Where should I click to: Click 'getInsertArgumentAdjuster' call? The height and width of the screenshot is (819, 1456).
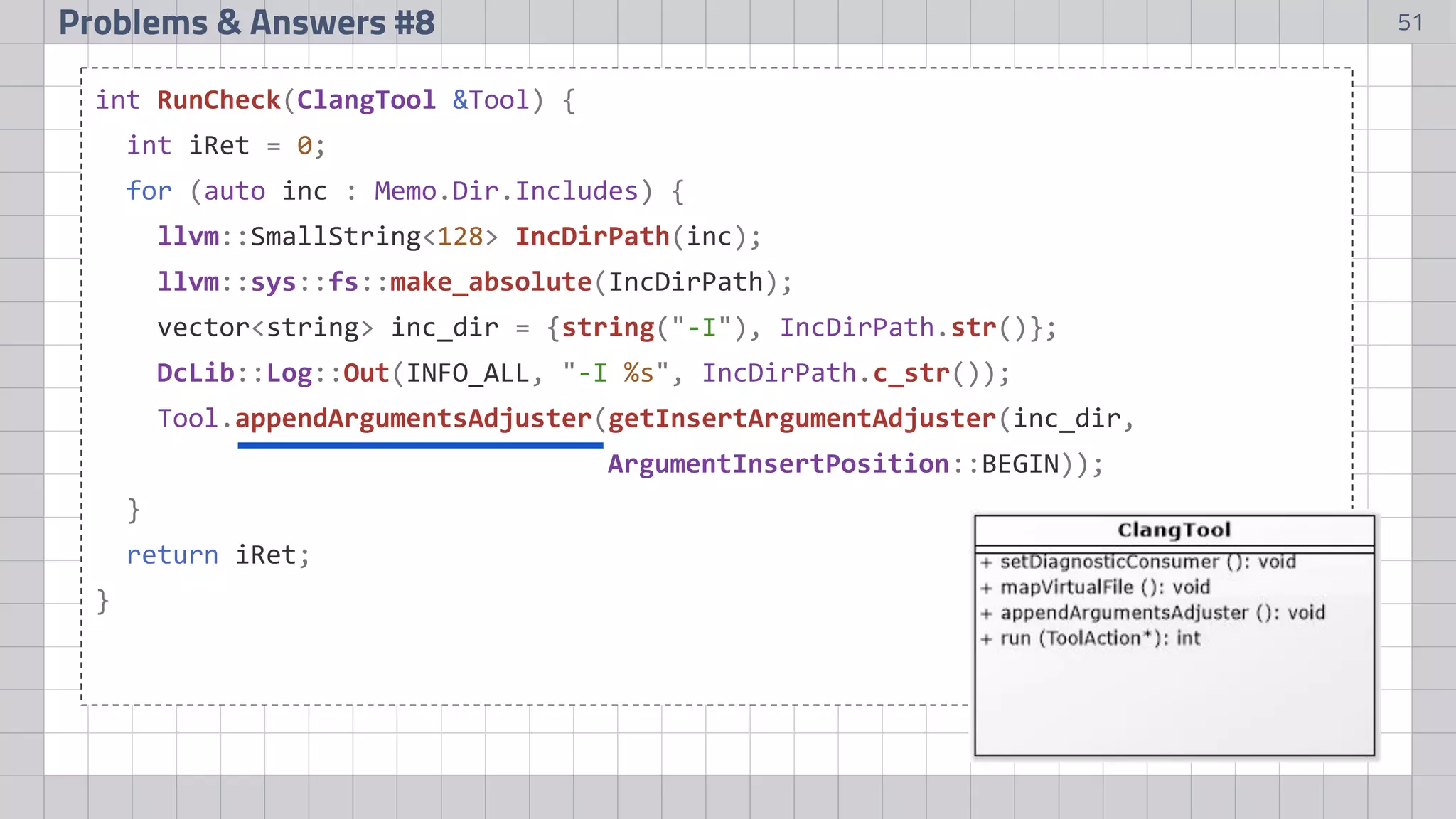(802, 419)
